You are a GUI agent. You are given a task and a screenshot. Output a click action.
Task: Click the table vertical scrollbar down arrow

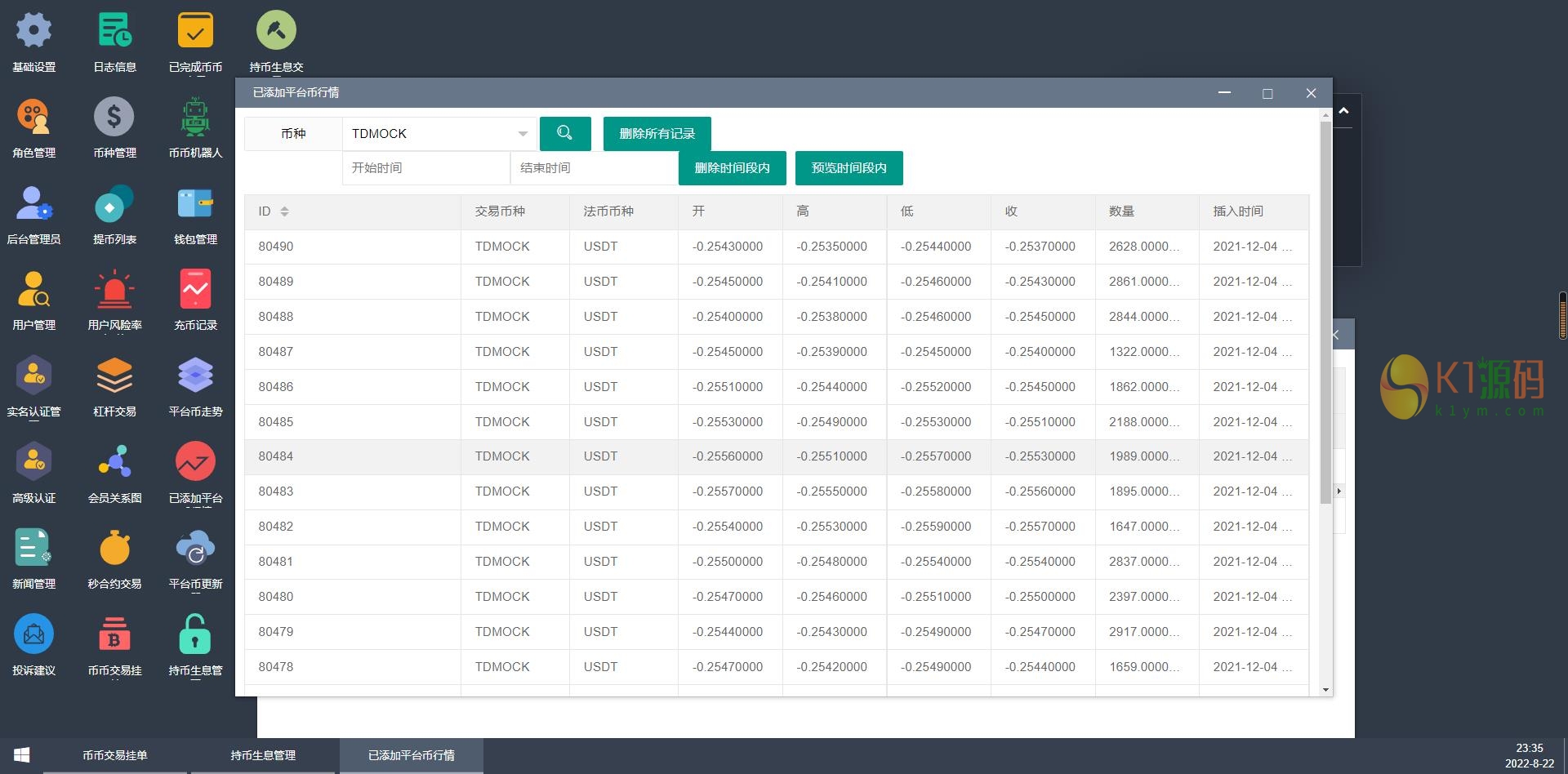coord(1325,690)
